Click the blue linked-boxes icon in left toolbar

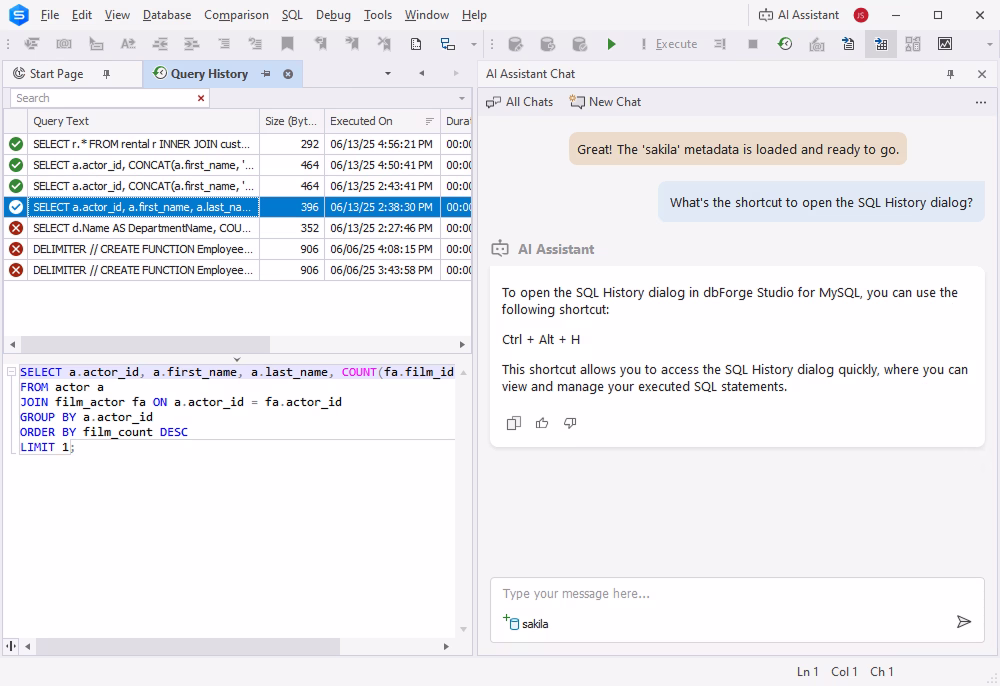448,44
